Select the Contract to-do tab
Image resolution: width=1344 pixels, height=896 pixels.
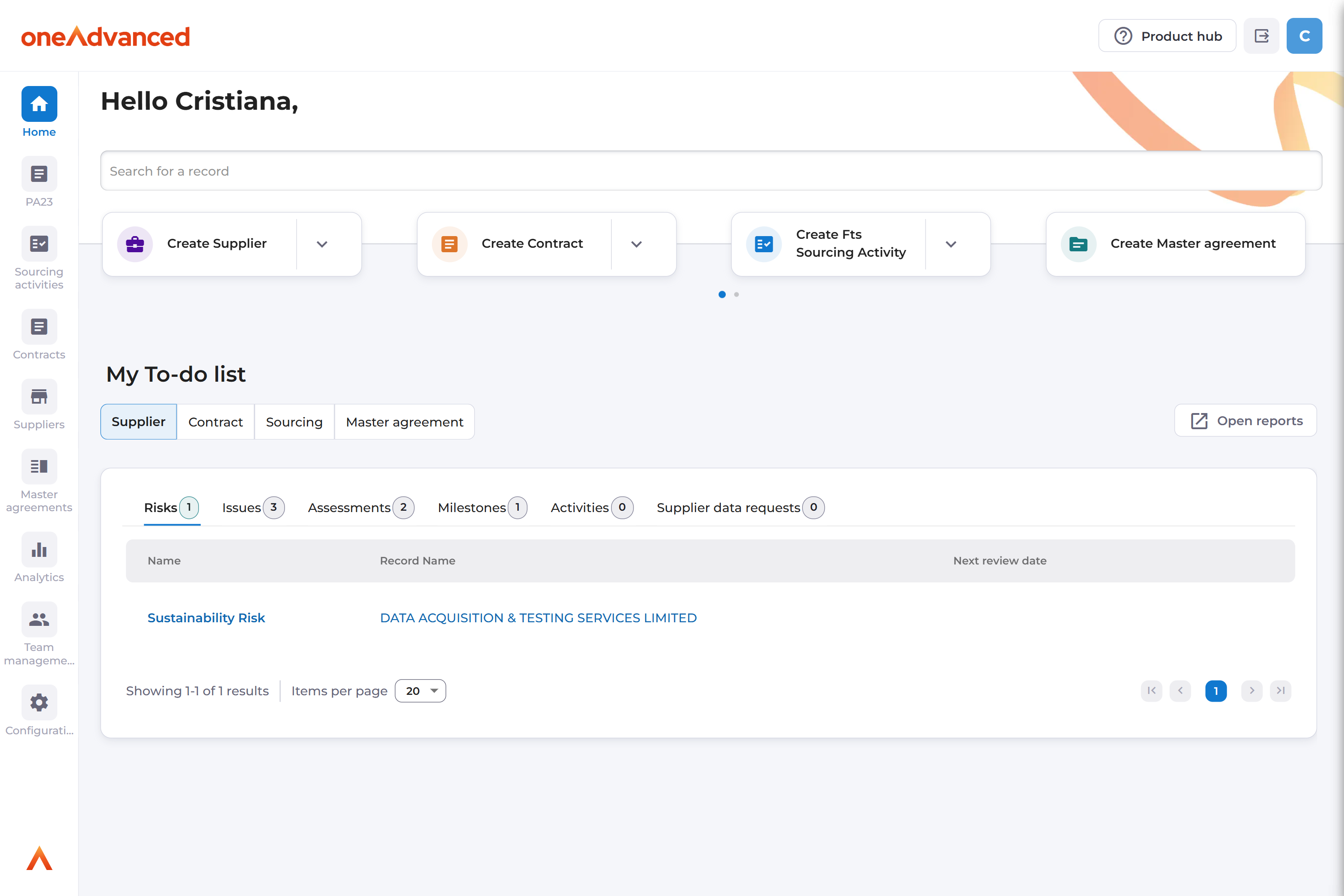tap(215, 422)
